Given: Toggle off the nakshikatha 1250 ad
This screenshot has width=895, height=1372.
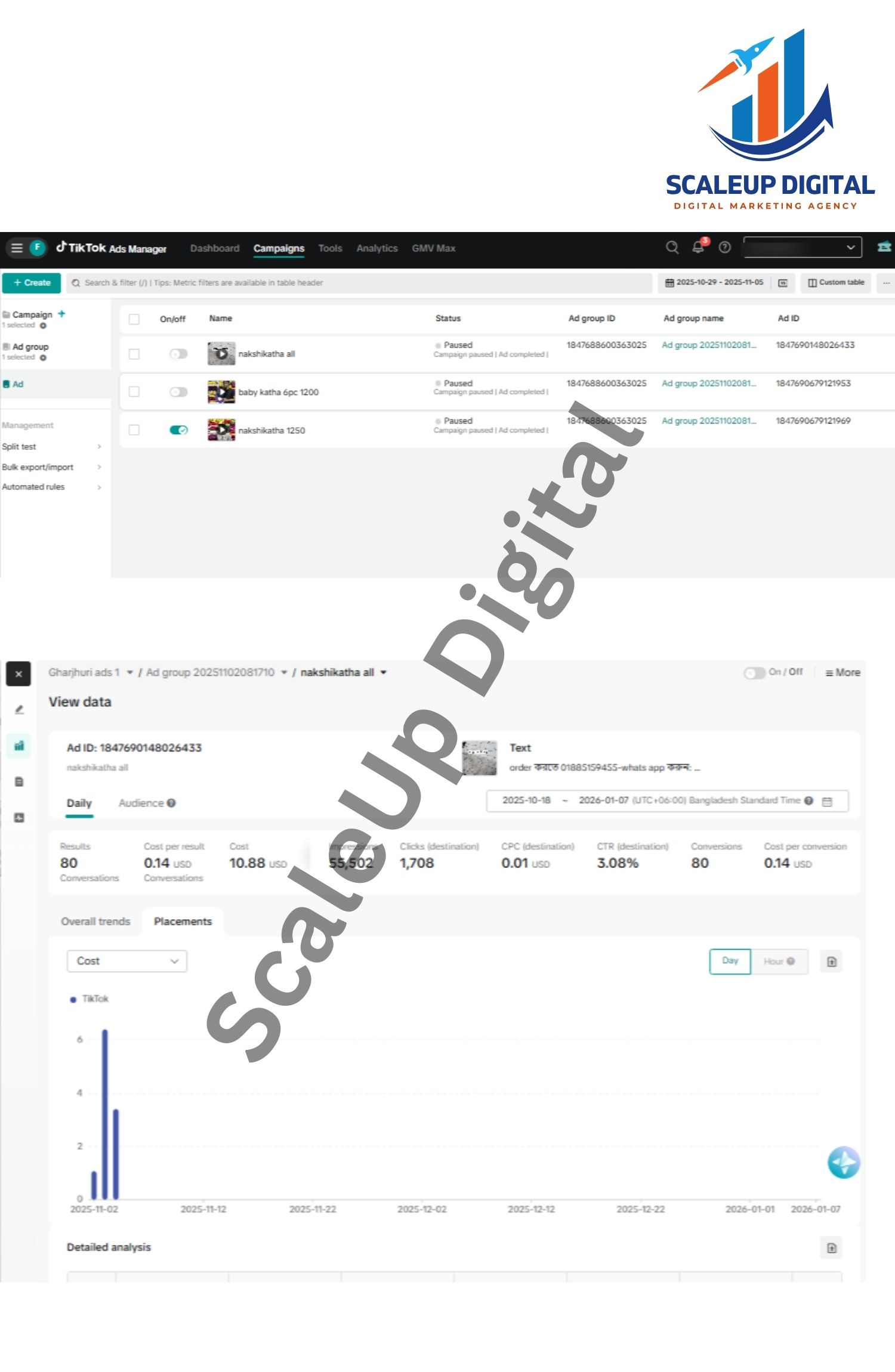Looking at the screenshot, I should click(x=178, y=430).
